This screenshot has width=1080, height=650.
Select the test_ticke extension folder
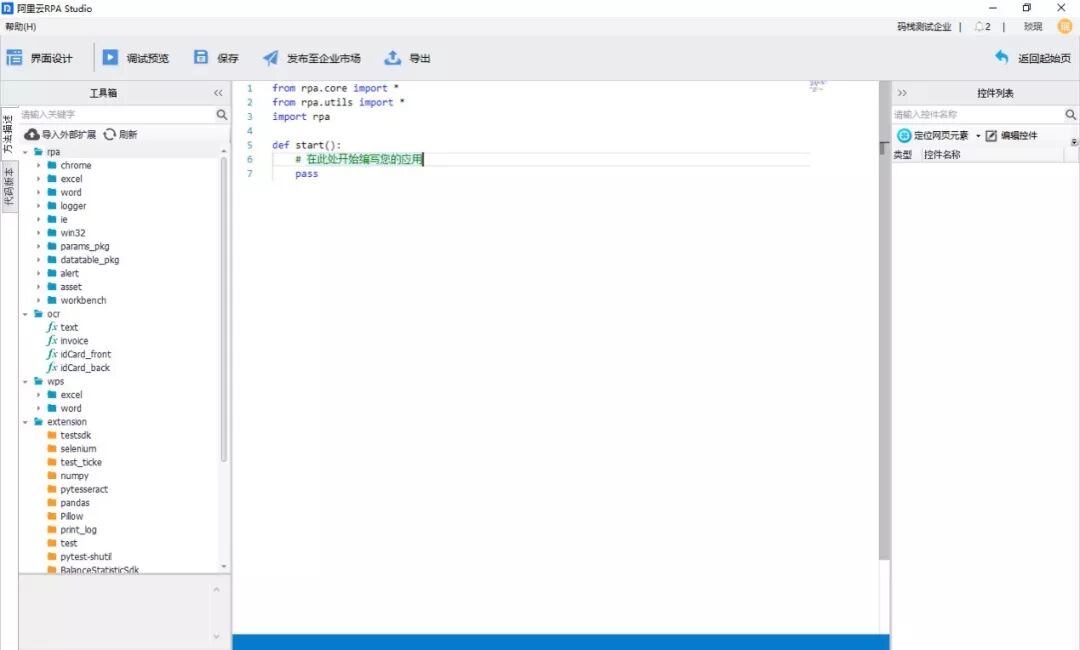[x=74, y=462]
